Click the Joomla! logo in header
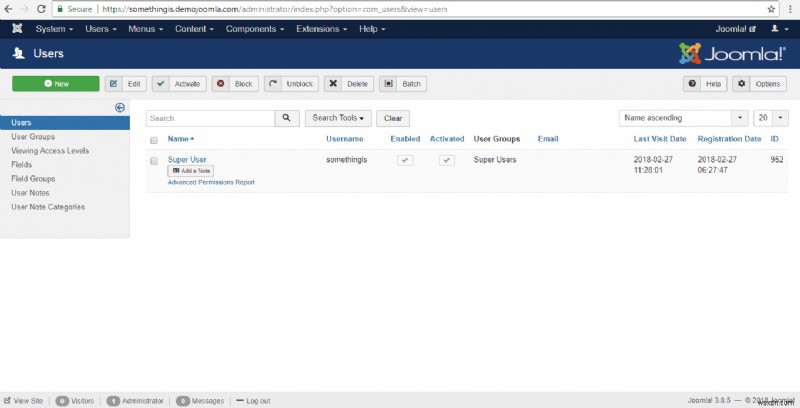The height and width of the screenshot is (408, 800). (732, 53)
